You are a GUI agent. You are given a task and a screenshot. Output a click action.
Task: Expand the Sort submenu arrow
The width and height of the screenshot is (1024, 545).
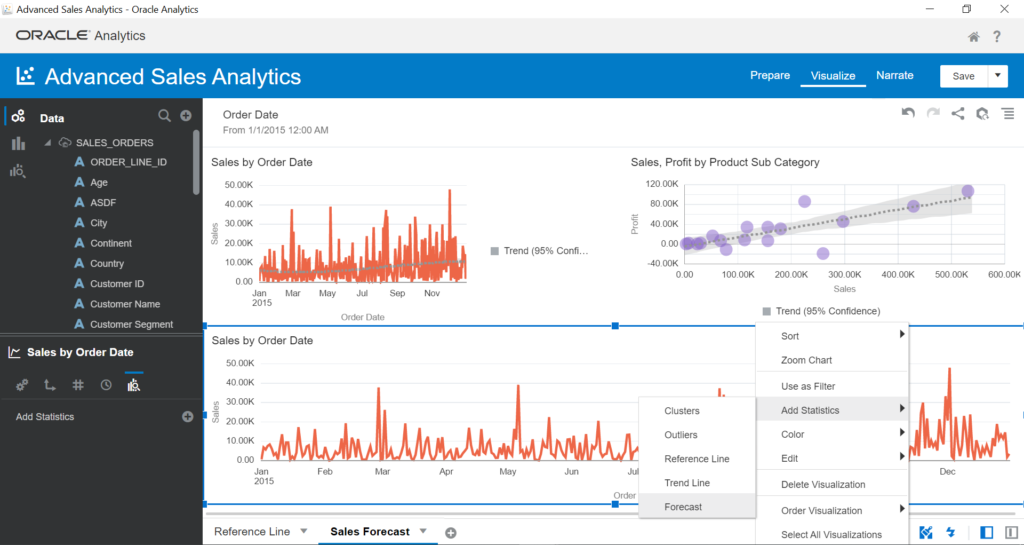902,334
